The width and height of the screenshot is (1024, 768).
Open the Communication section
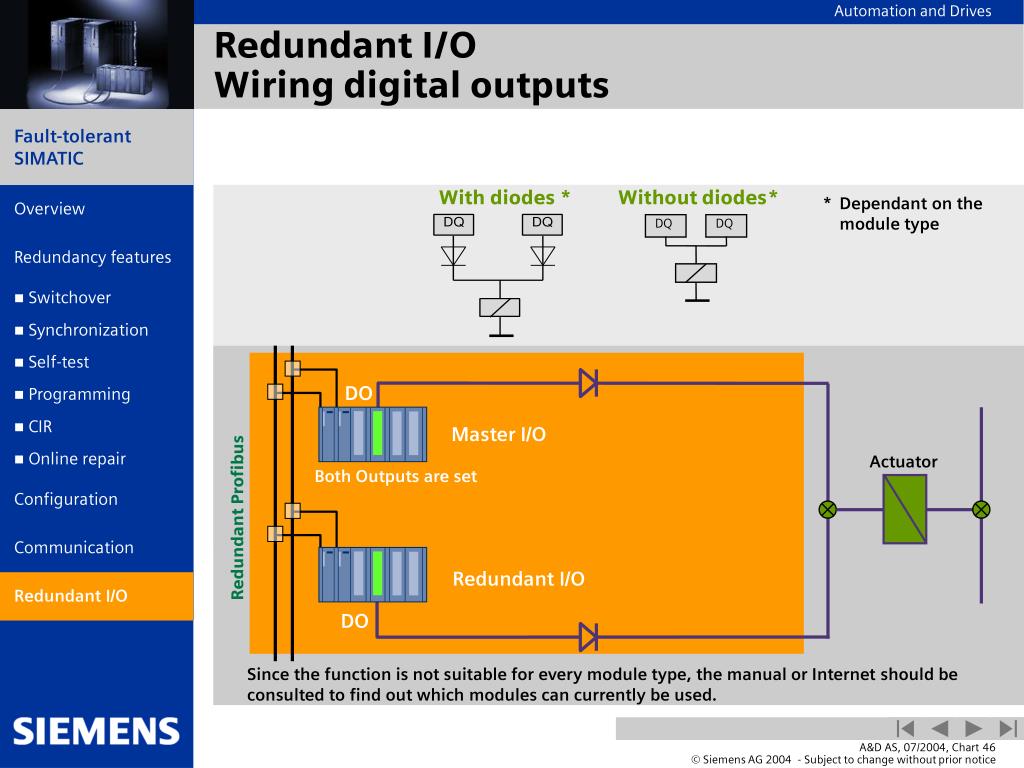74,547
